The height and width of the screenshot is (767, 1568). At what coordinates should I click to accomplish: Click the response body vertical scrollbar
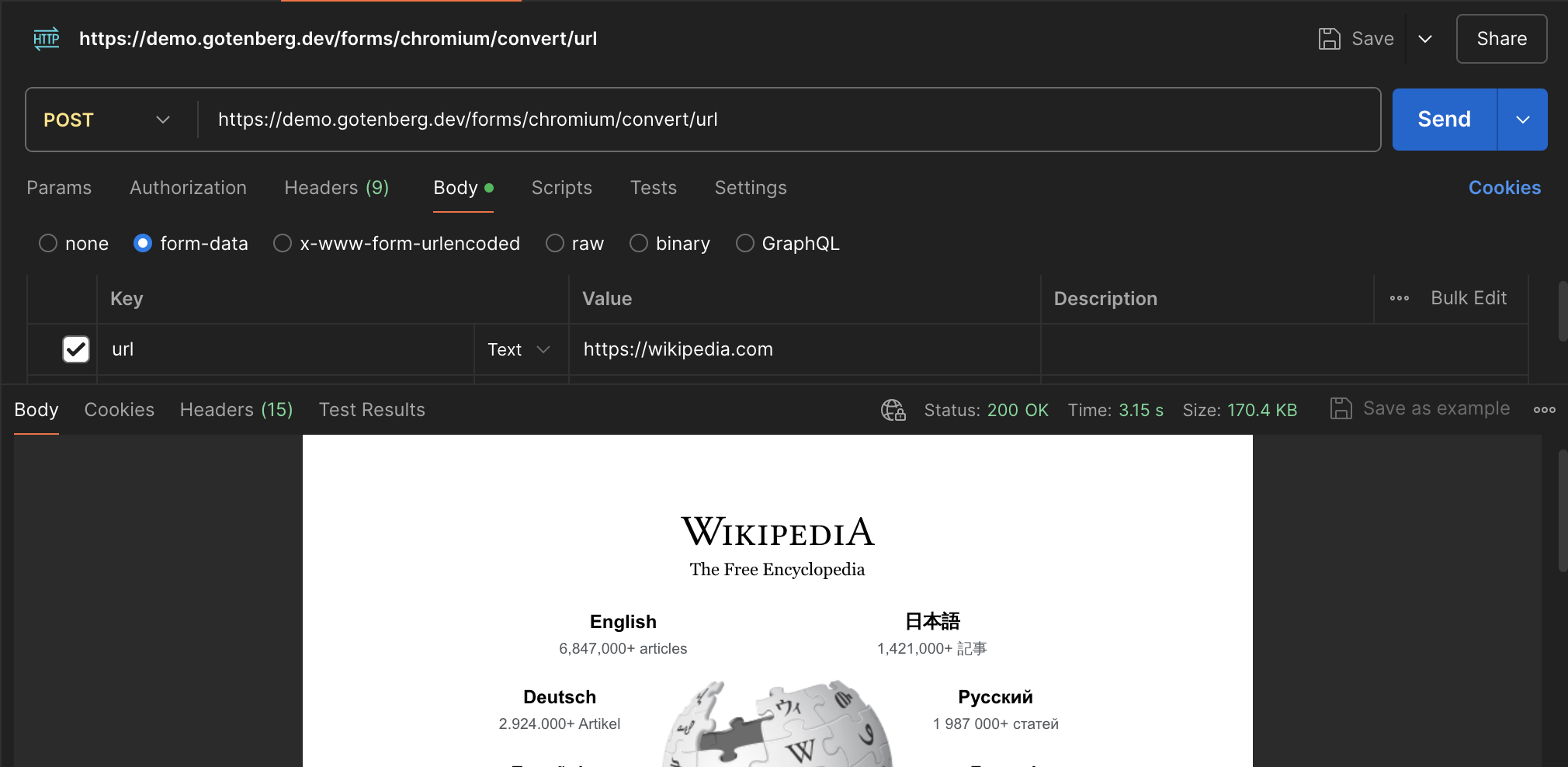(x=1562, y=512)
